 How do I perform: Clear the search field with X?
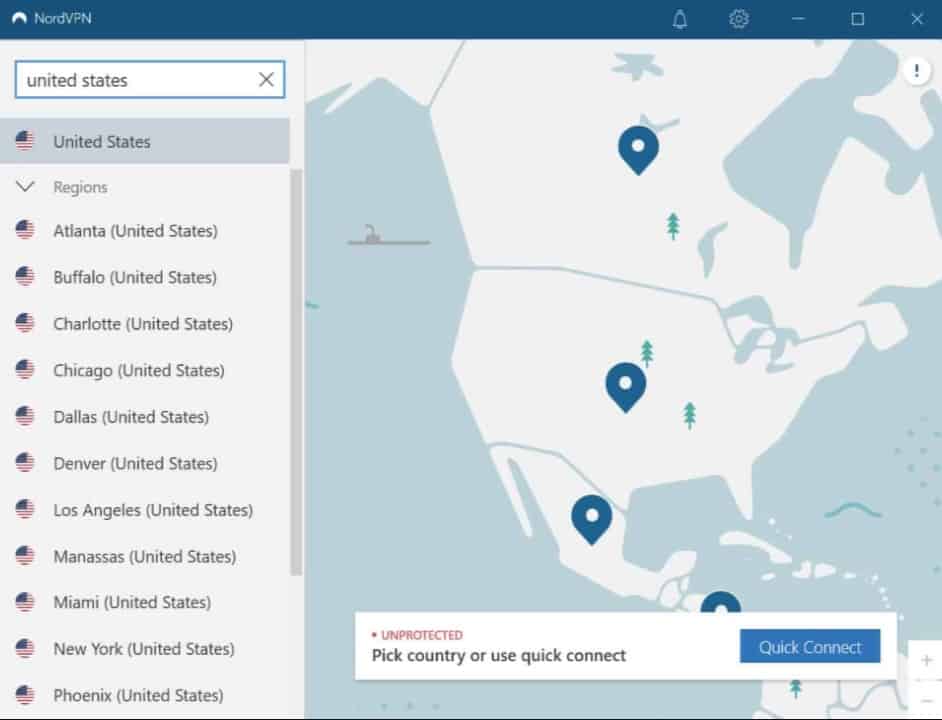click(x=266, y=79)
